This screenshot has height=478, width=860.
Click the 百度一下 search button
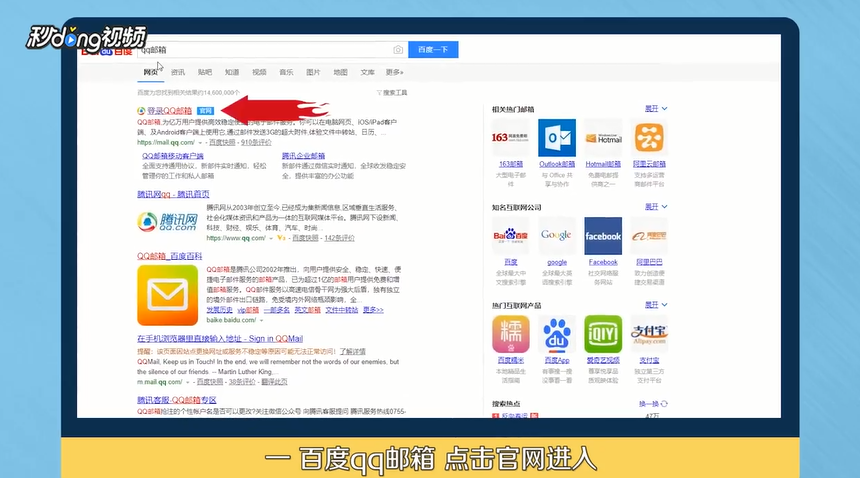pyautogui.click(x=433, y=49)
